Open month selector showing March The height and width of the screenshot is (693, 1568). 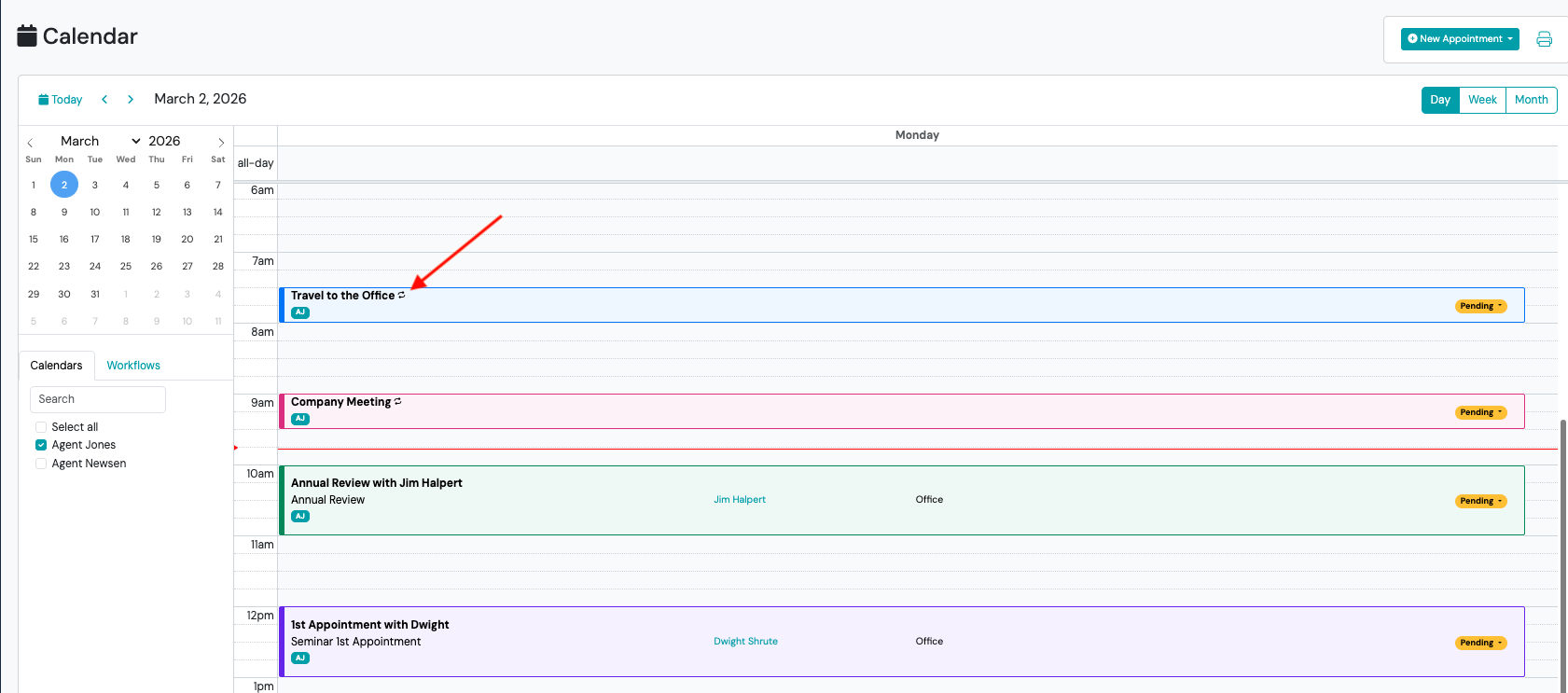point(101,141)
